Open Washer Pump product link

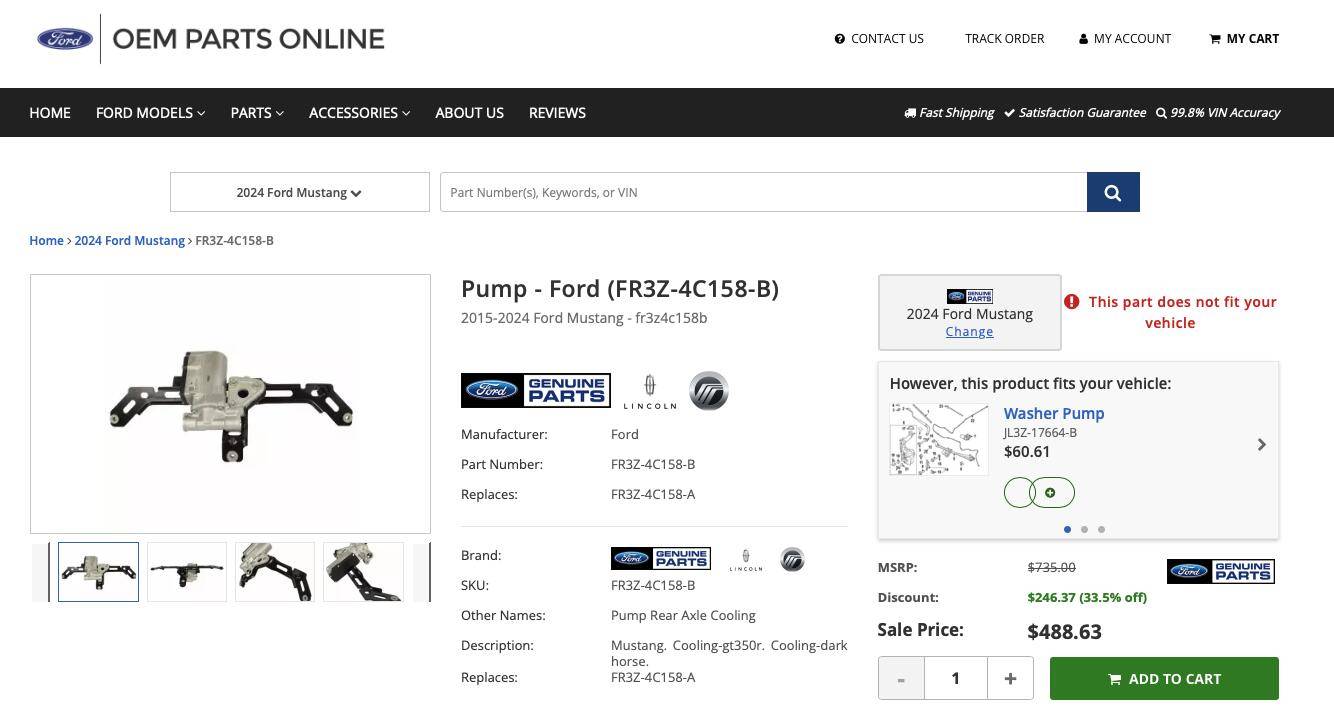click(1054, 413)
